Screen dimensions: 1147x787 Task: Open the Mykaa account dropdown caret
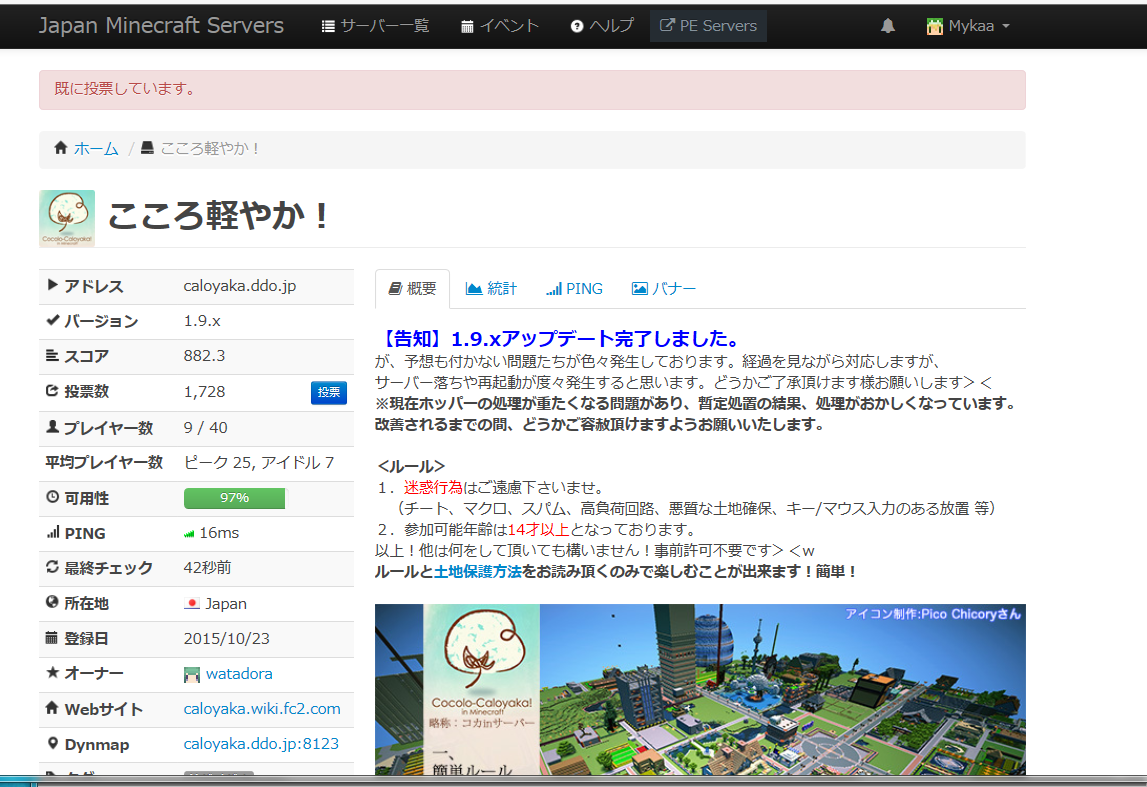point(1006,26)
